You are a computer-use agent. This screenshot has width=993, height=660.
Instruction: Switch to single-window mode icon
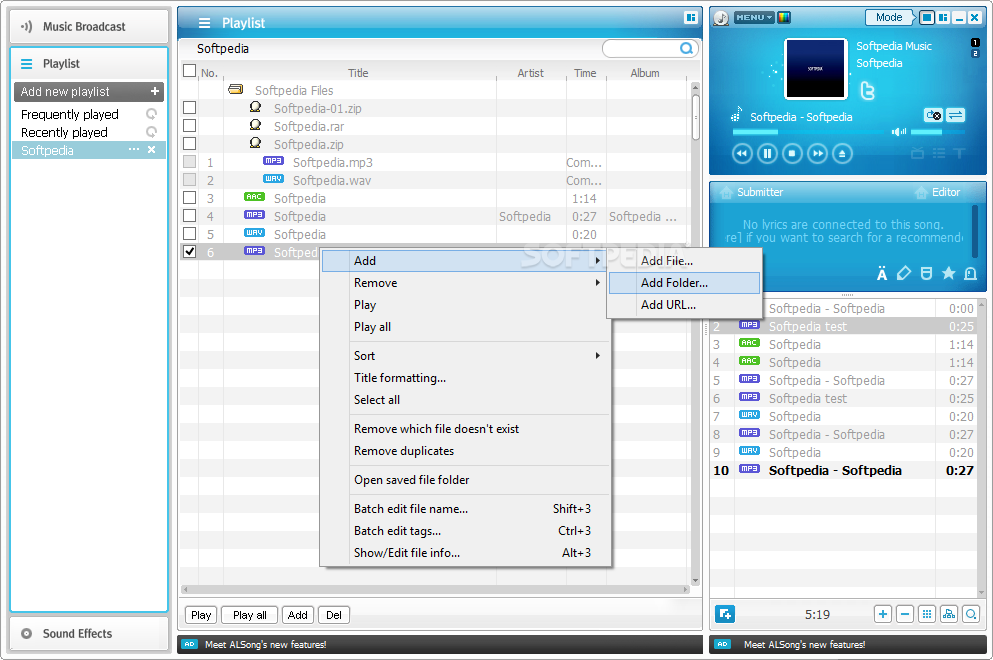click(x=927, y=18)
